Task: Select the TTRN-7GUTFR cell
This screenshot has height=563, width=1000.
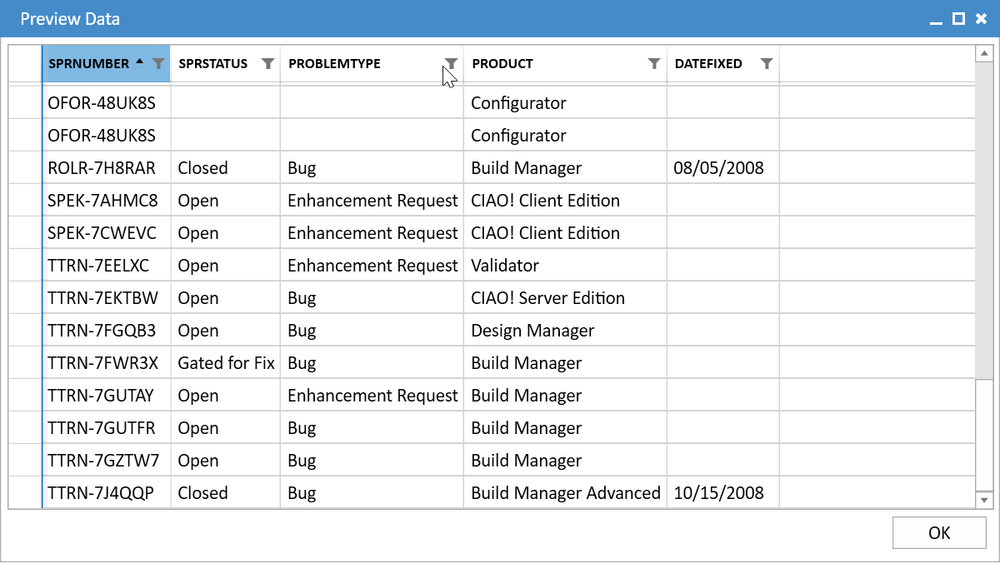Action: [107, 428]
